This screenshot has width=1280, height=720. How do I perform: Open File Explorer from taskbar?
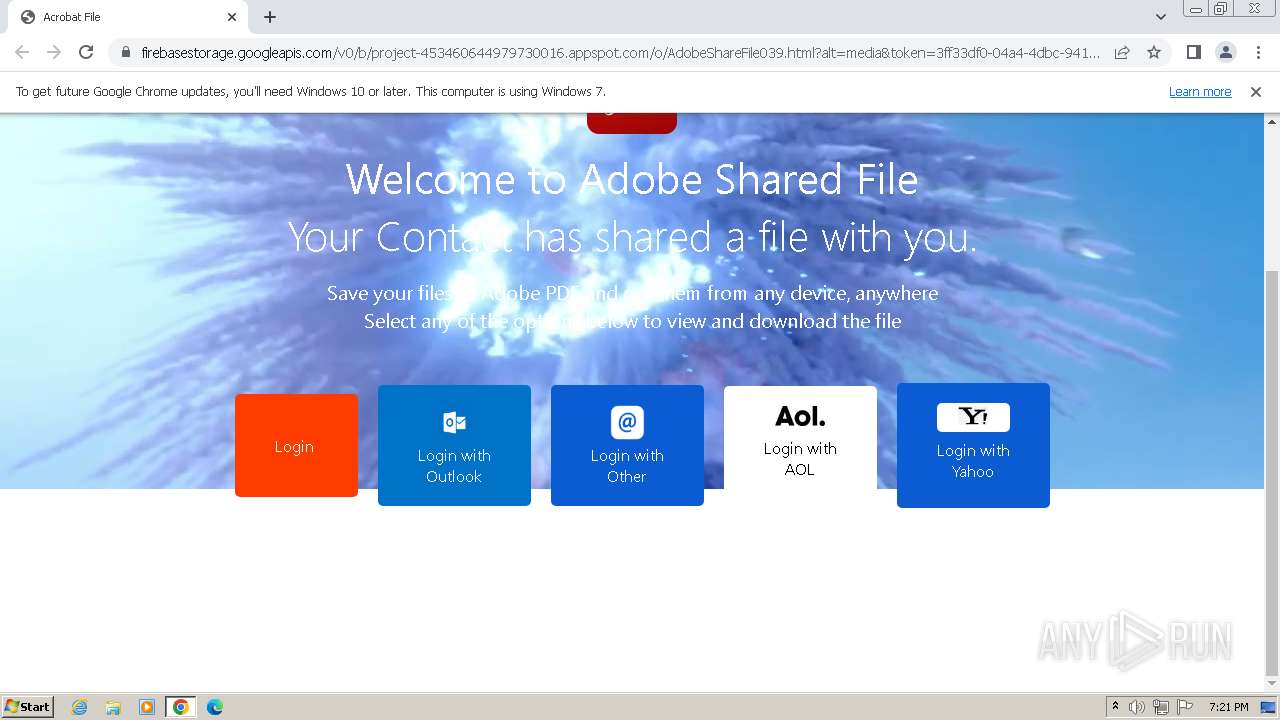point(113,707)
